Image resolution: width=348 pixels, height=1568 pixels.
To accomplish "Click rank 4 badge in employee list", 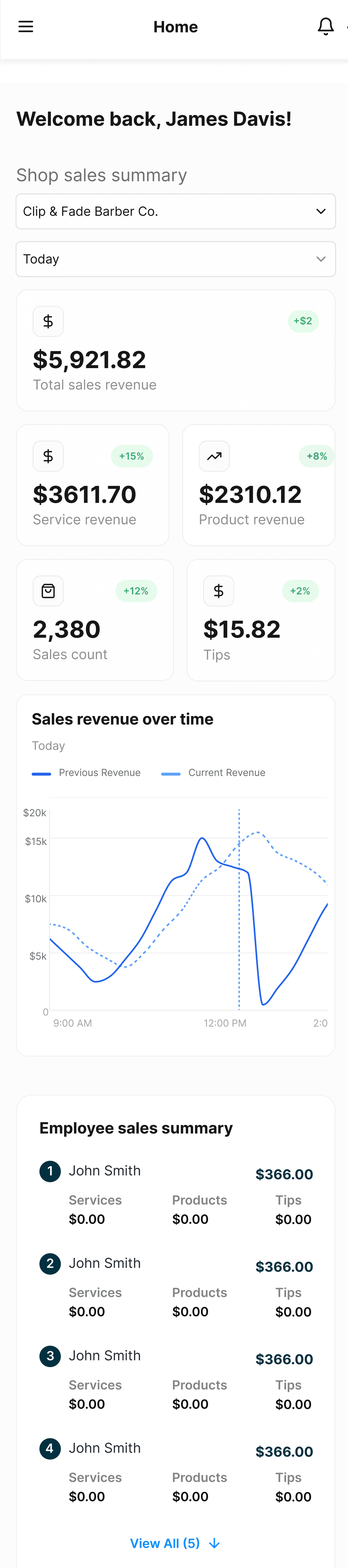I will pos(50,1449).
